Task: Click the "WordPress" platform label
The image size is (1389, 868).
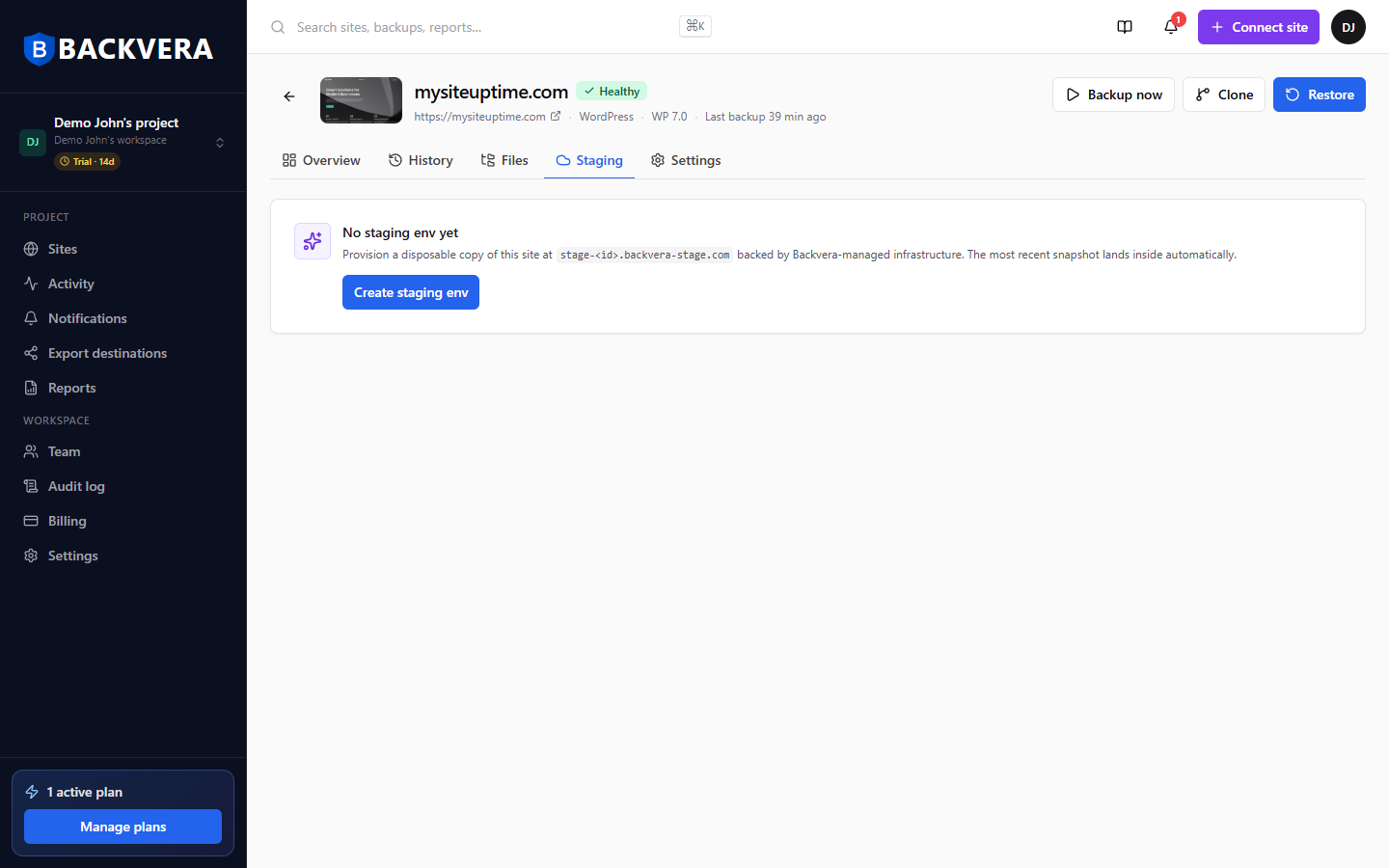Action: (607, 117)
